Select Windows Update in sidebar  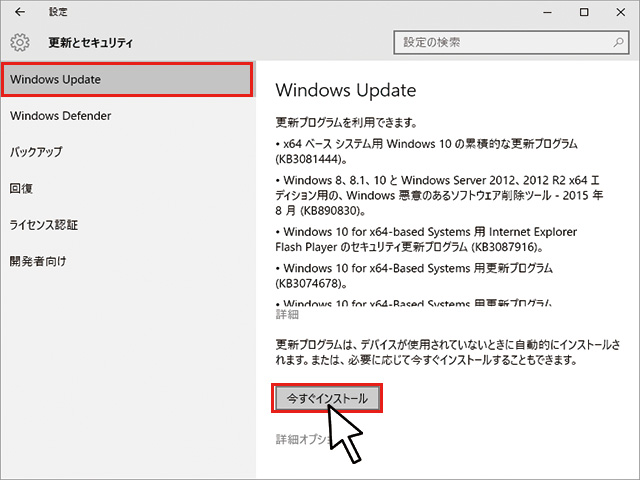coord(127,80)
